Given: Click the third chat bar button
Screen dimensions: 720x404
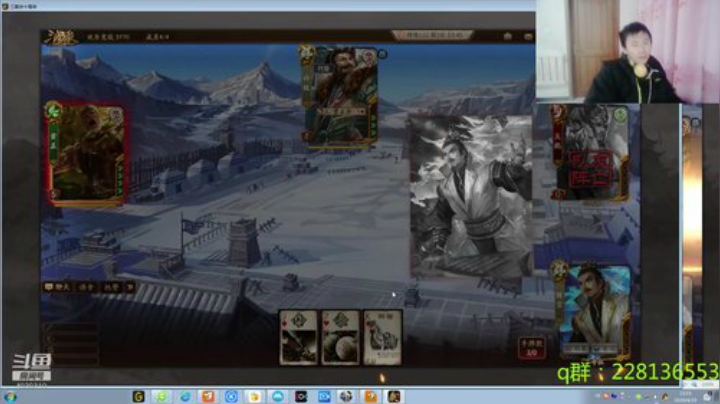Looking at the screenshot, I should point(111,287).
